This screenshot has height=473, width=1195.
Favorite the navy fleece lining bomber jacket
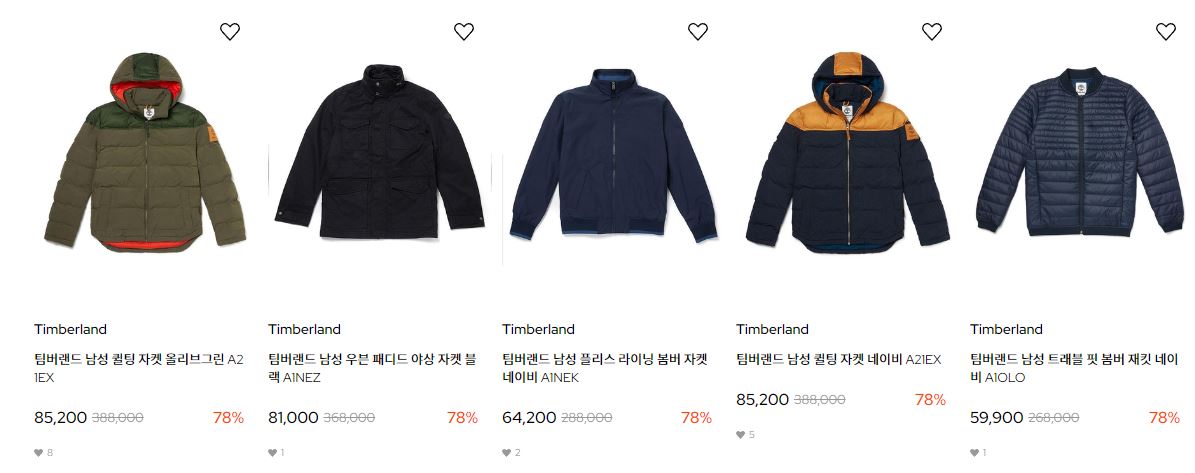click(x=697, y=31)
